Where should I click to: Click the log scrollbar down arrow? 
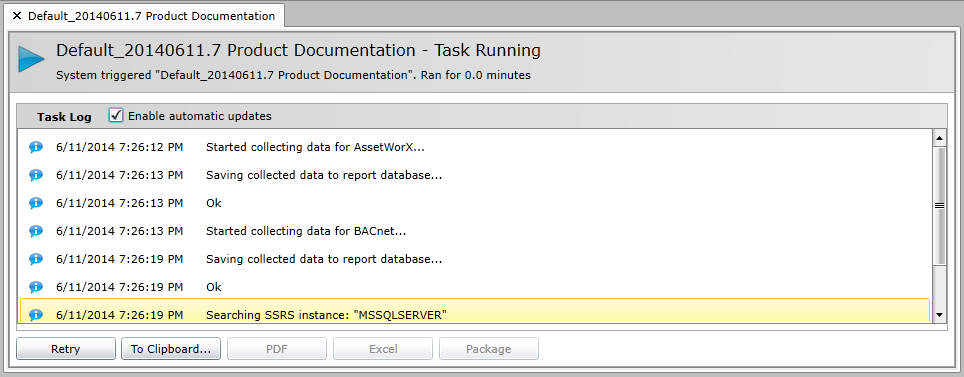click(x=939, y=314)
